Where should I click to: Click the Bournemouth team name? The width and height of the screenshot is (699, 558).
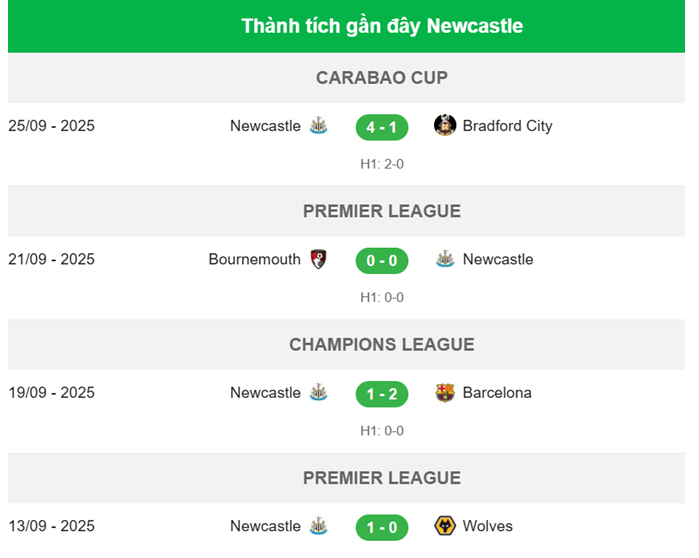[x=255, y=259]
